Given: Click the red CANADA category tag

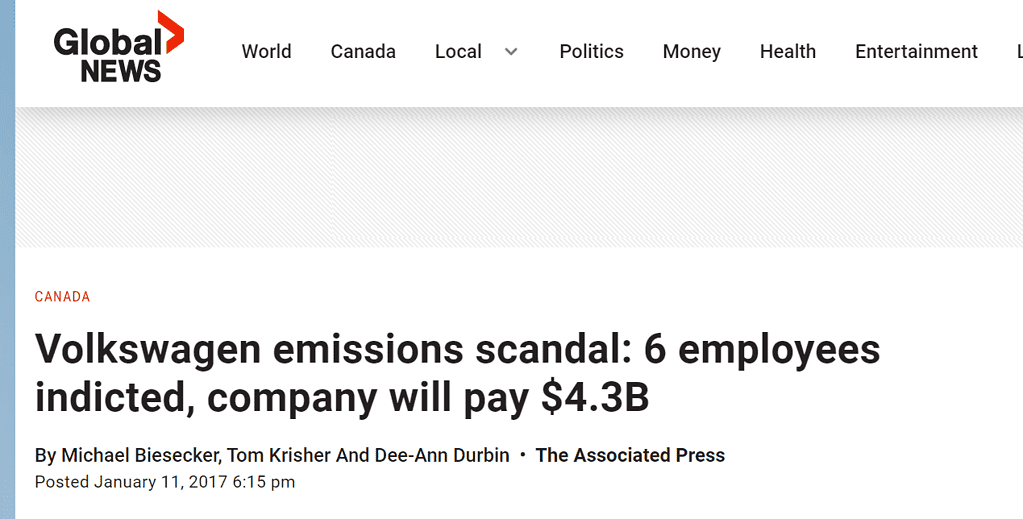Looking at the screenshot, I should 62,296.
